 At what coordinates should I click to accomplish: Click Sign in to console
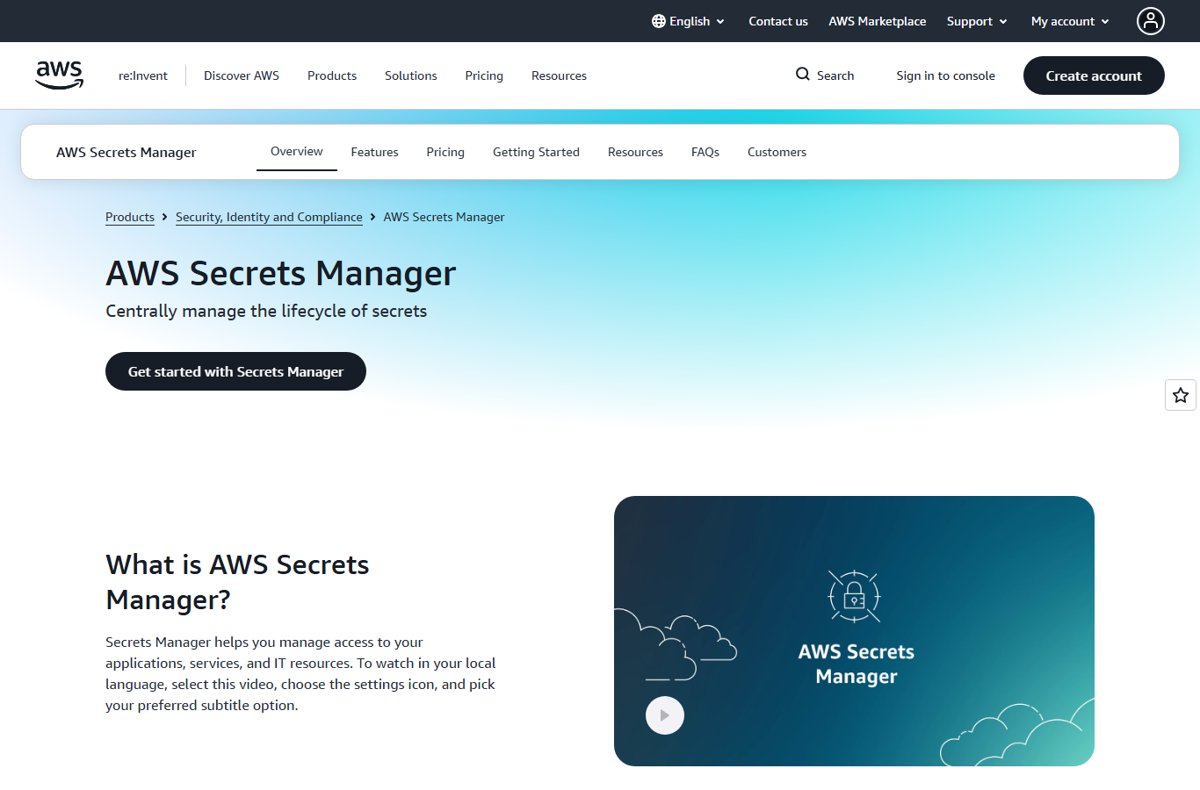point(946,75)
